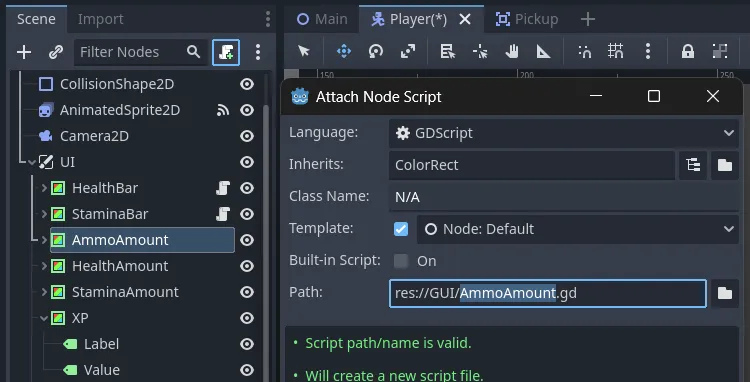Open the Main scene tab
750x382 pixels.
(322, 19)
